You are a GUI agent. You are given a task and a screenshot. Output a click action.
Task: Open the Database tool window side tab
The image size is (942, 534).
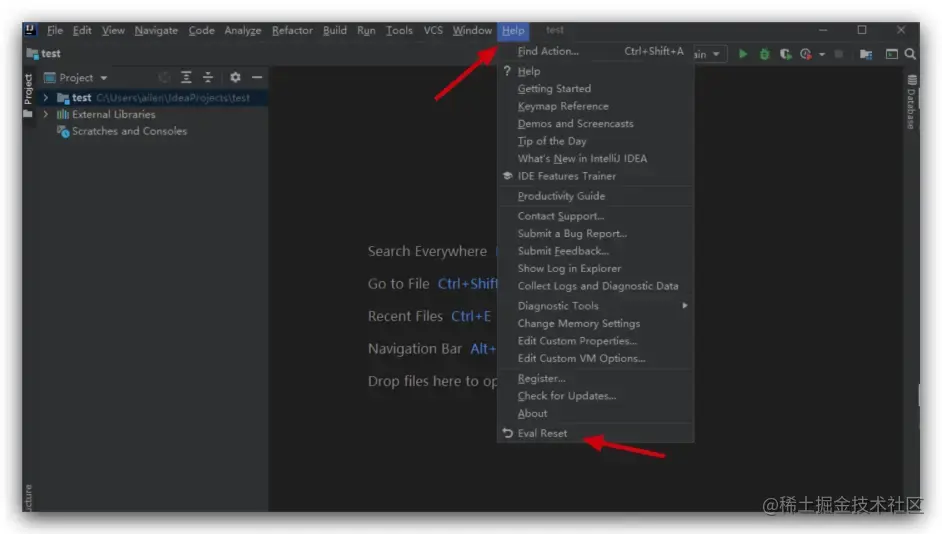pos(912,102)
